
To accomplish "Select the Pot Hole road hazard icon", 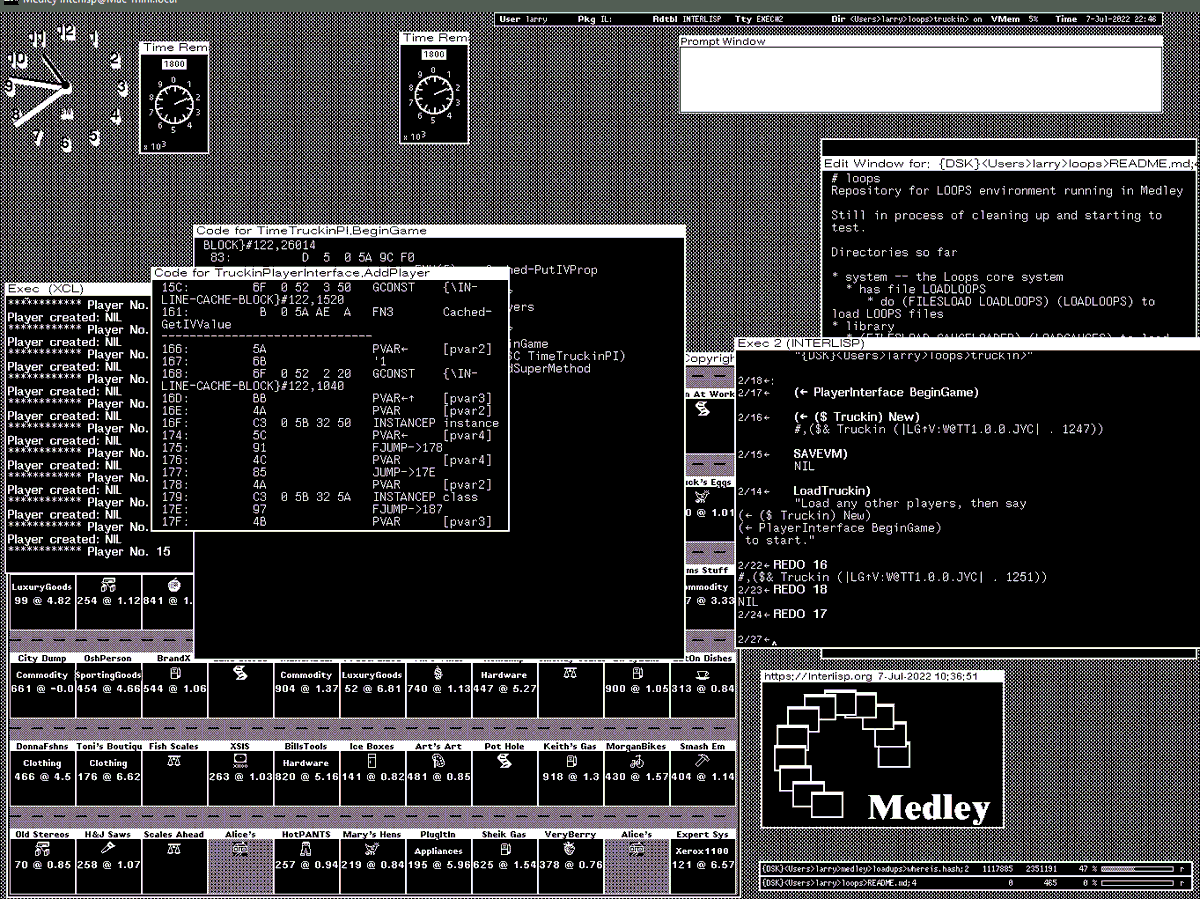I will coord(503,762).
